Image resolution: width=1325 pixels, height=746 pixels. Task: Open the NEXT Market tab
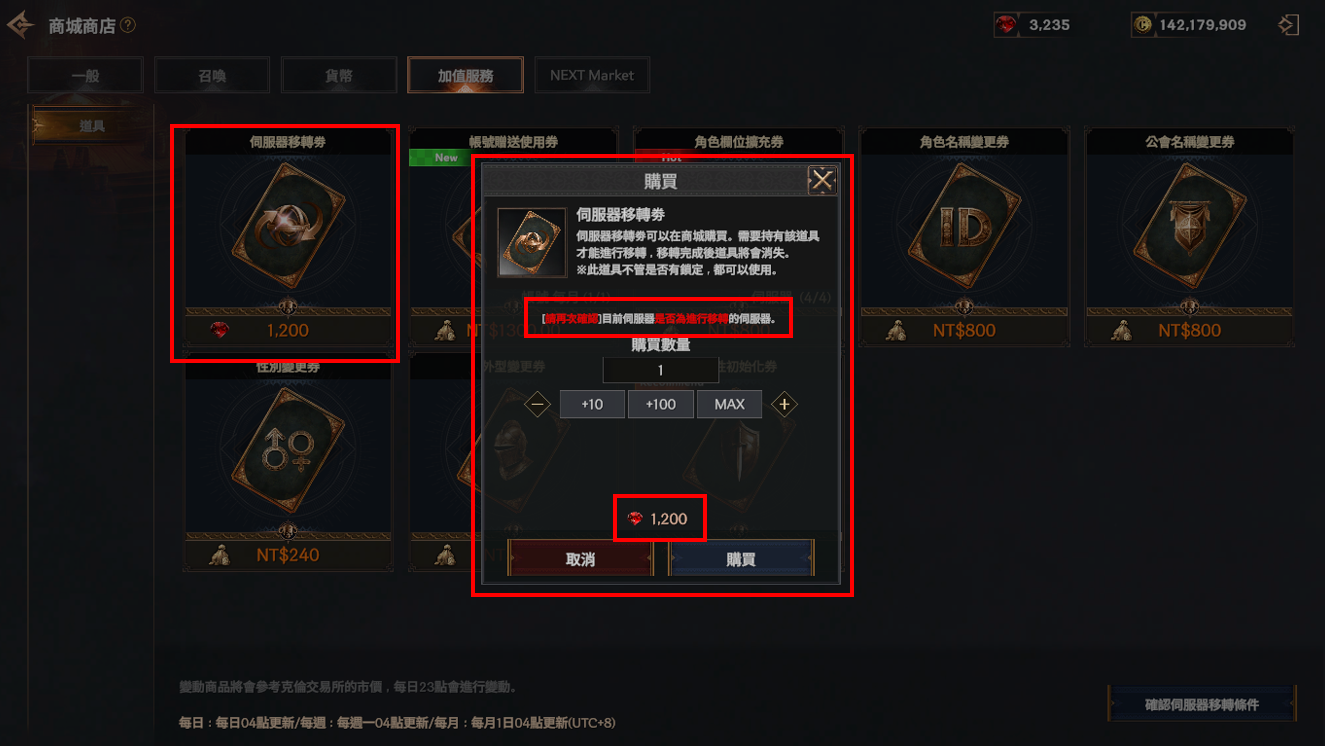point(592,75)
